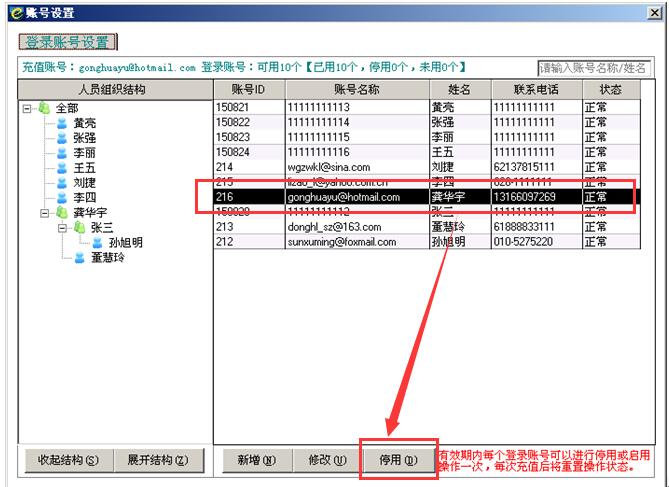
Task: Click the person icon next to 王五
Action: tap(62, 168)
